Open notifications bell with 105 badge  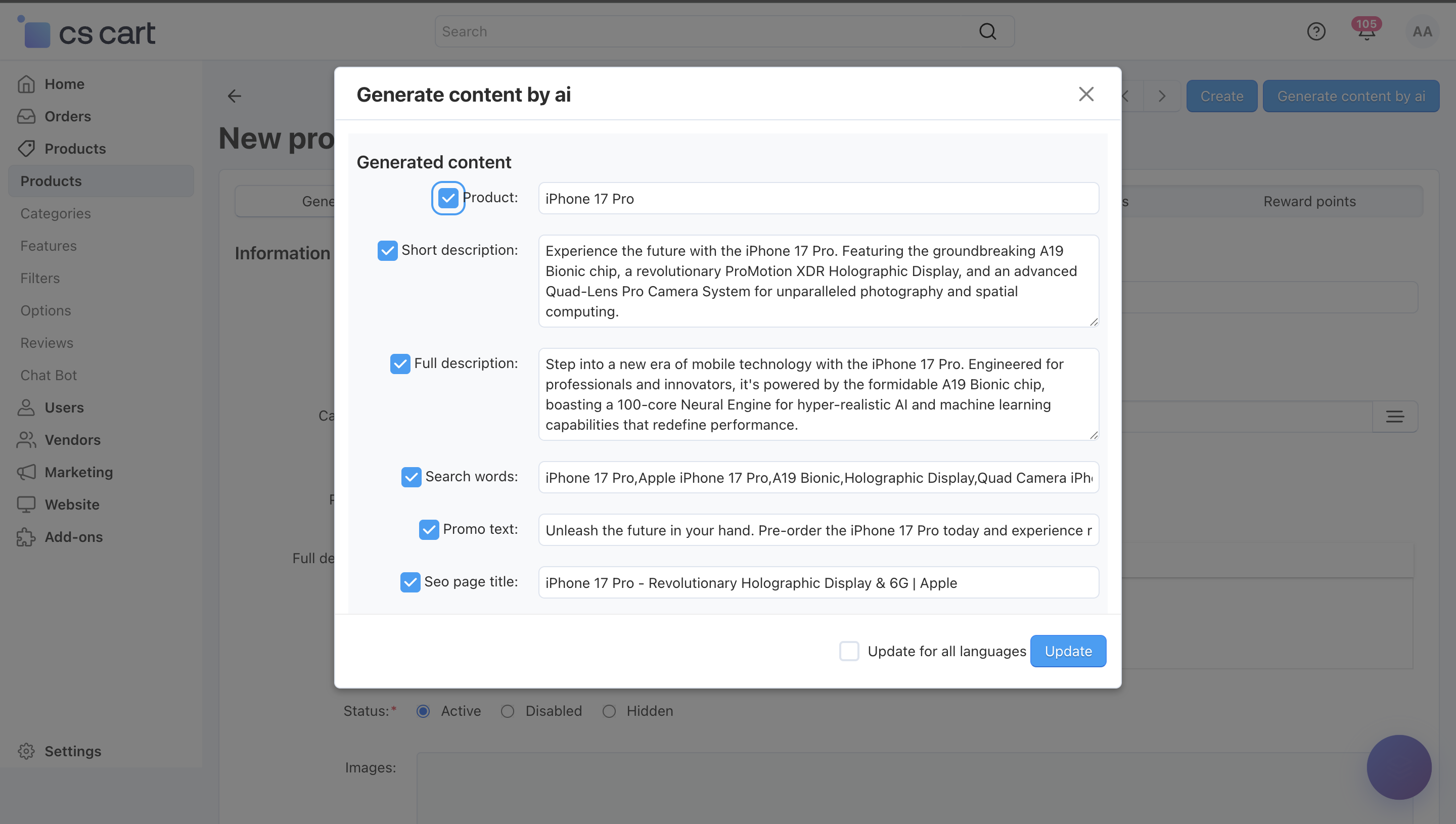point(1366,32)
